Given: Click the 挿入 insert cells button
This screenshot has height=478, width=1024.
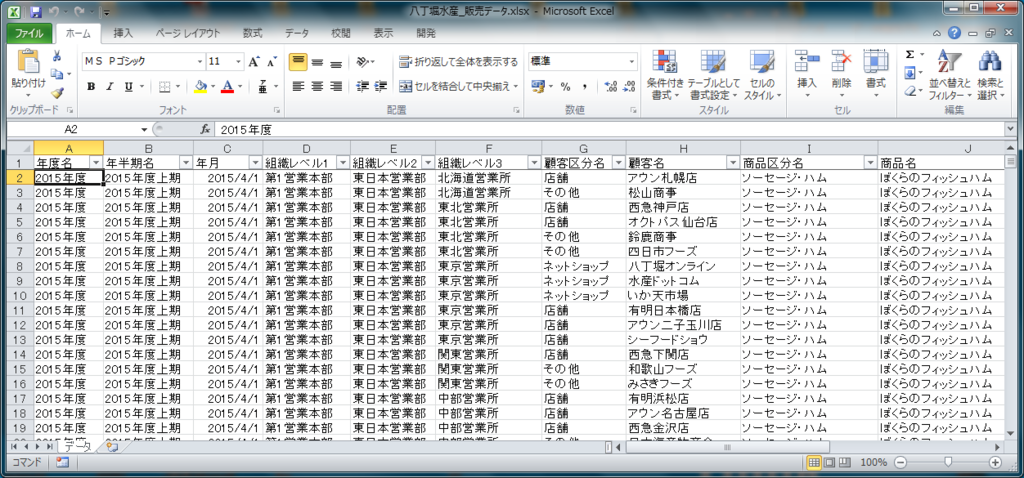Looking at the screenshot, I should pos(807,75).
